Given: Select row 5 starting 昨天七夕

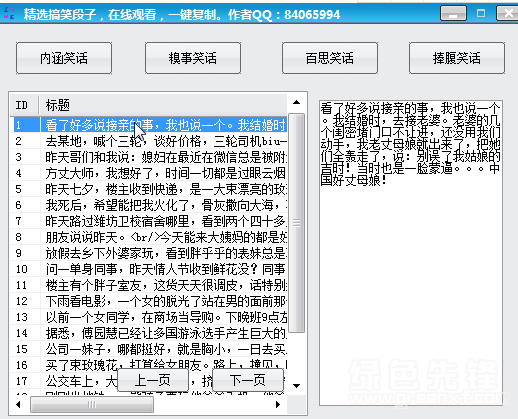Looking at the screenshot, I should coord(149,189).
